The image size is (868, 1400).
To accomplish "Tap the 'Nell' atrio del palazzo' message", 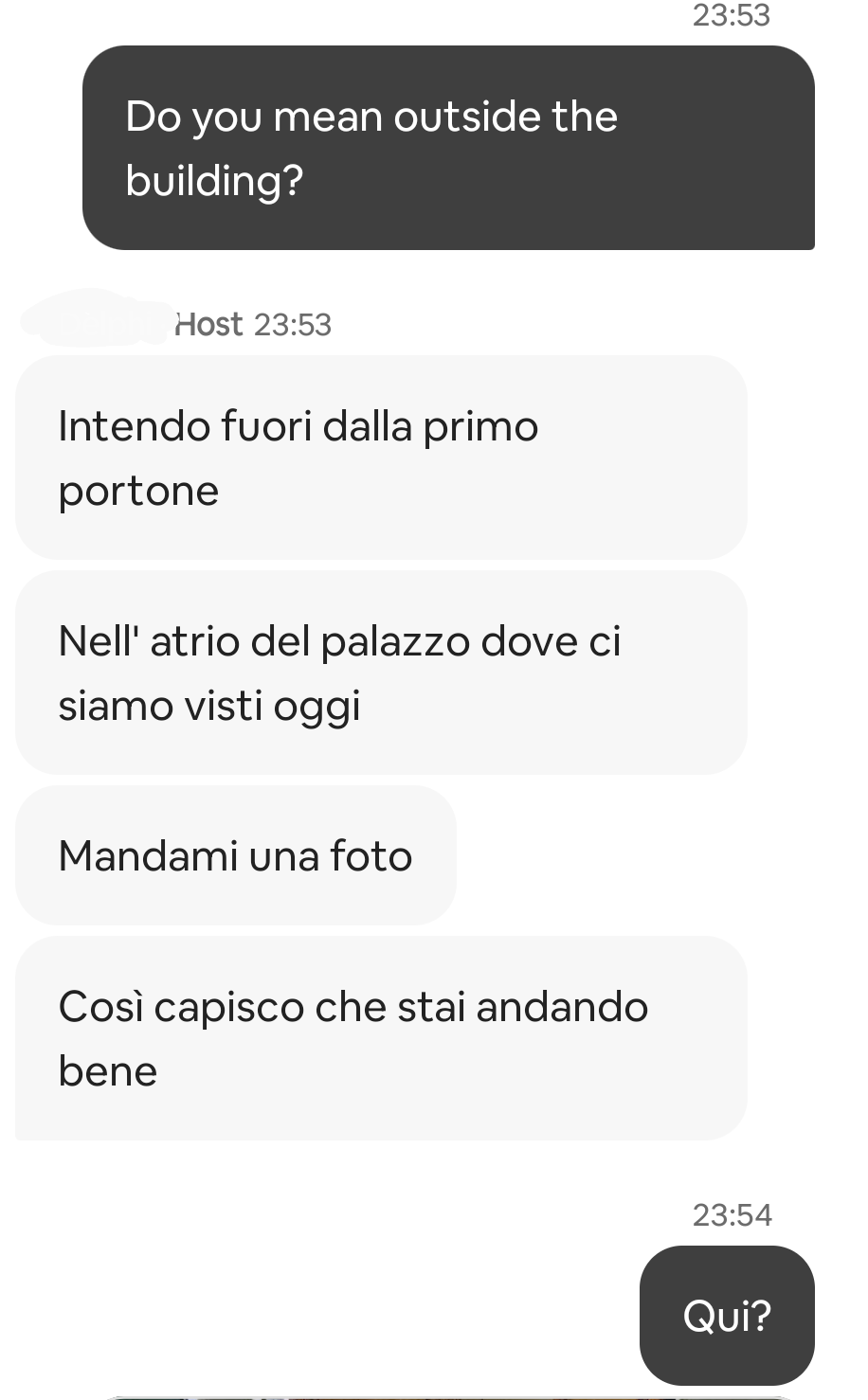I will pos(381,673).
